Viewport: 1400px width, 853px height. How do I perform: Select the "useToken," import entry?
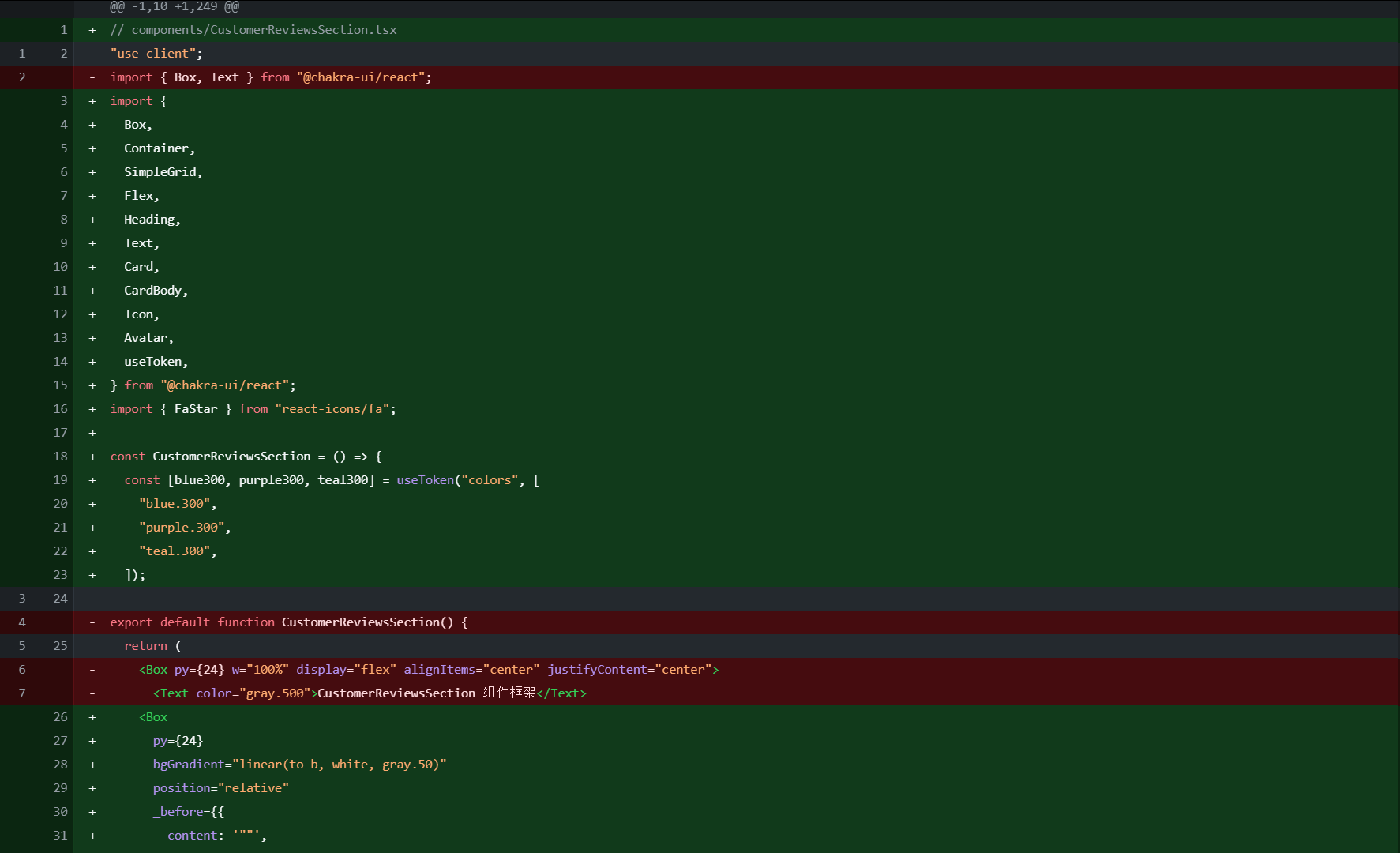[x=156, y=362]
